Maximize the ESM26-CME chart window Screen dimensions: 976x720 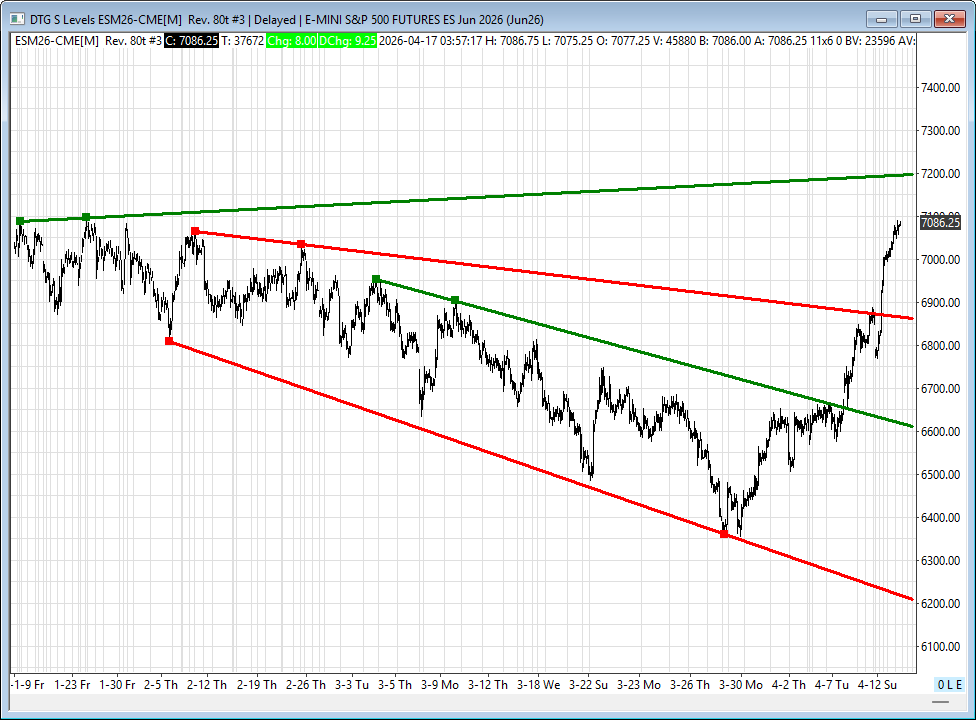[x=914, y=18]
